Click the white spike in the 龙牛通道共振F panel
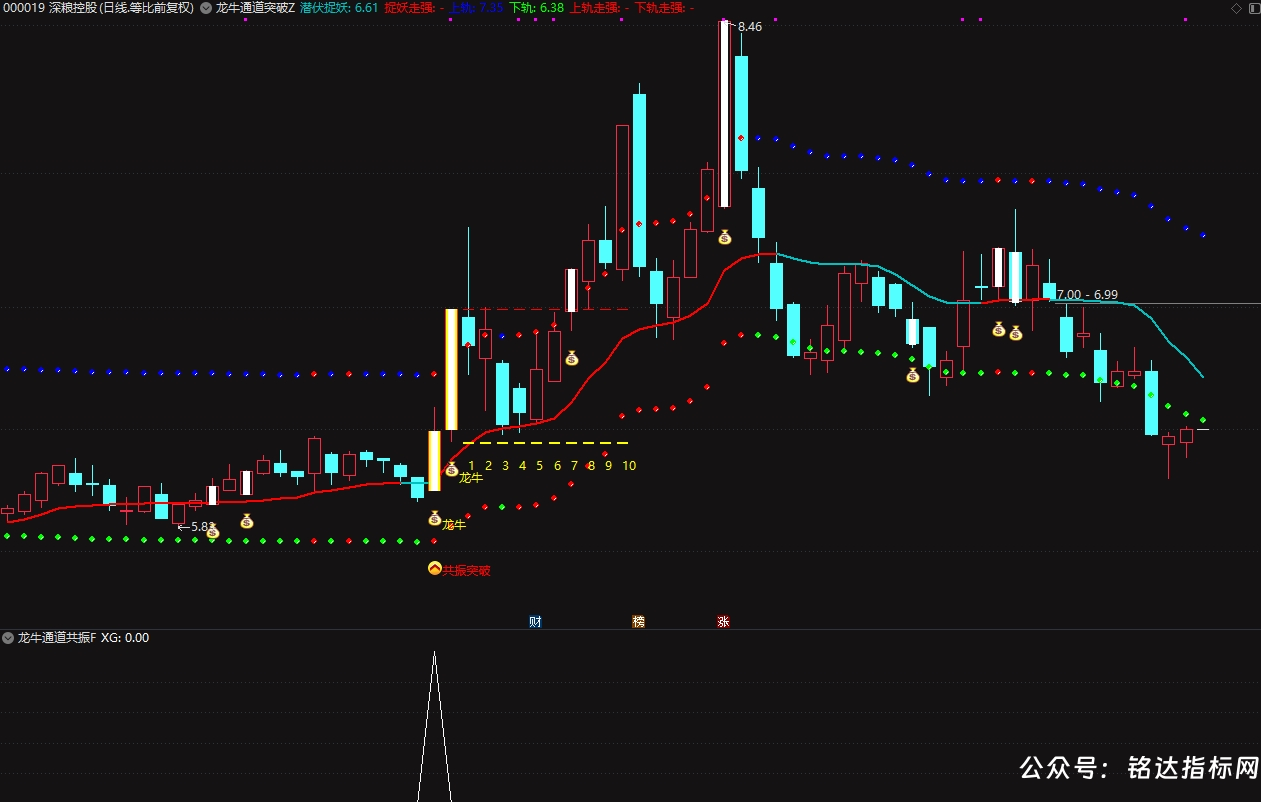The image size is (1261, 802). 434,726
